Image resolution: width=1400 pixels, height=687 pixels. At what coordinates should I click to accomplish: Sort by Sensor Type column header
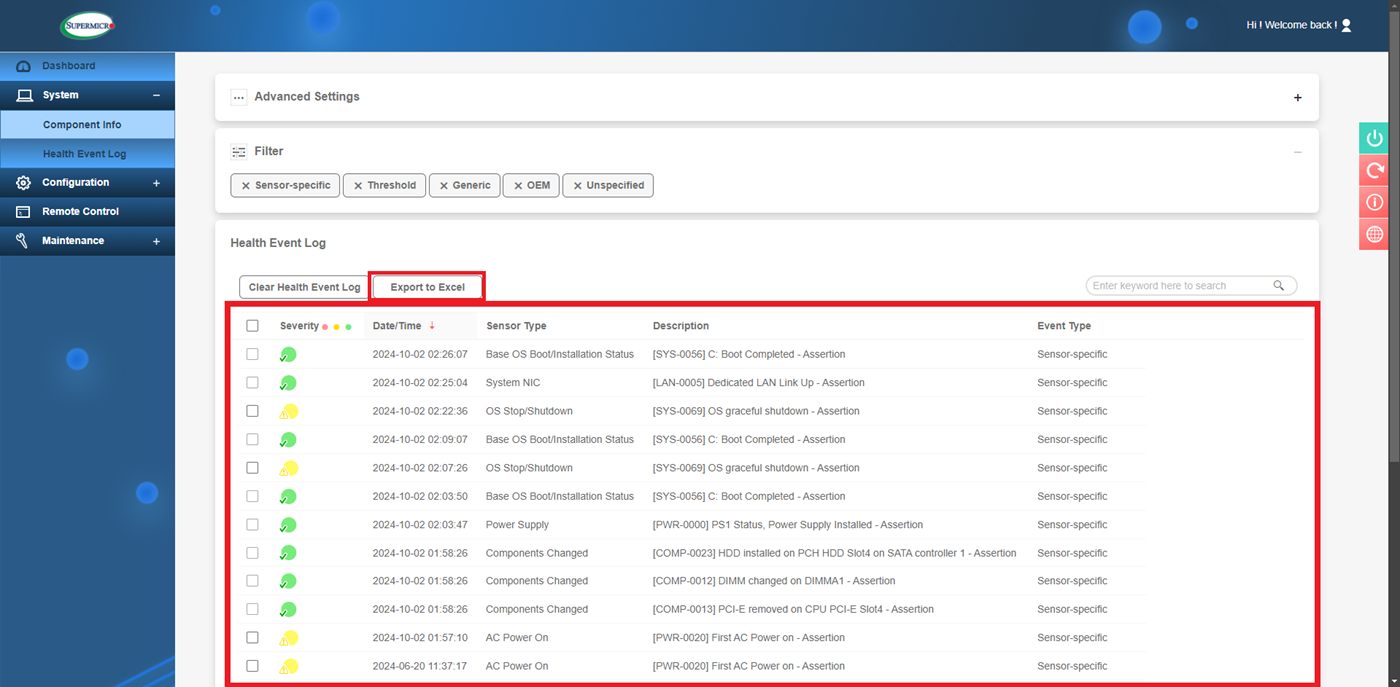point(516,326)
